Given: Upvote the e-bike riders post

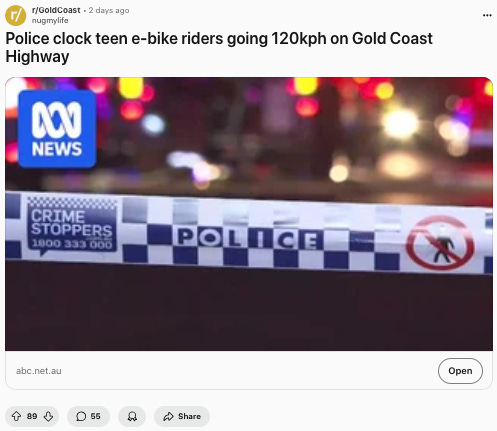Looking at the screenshot, I should [16, 416].
